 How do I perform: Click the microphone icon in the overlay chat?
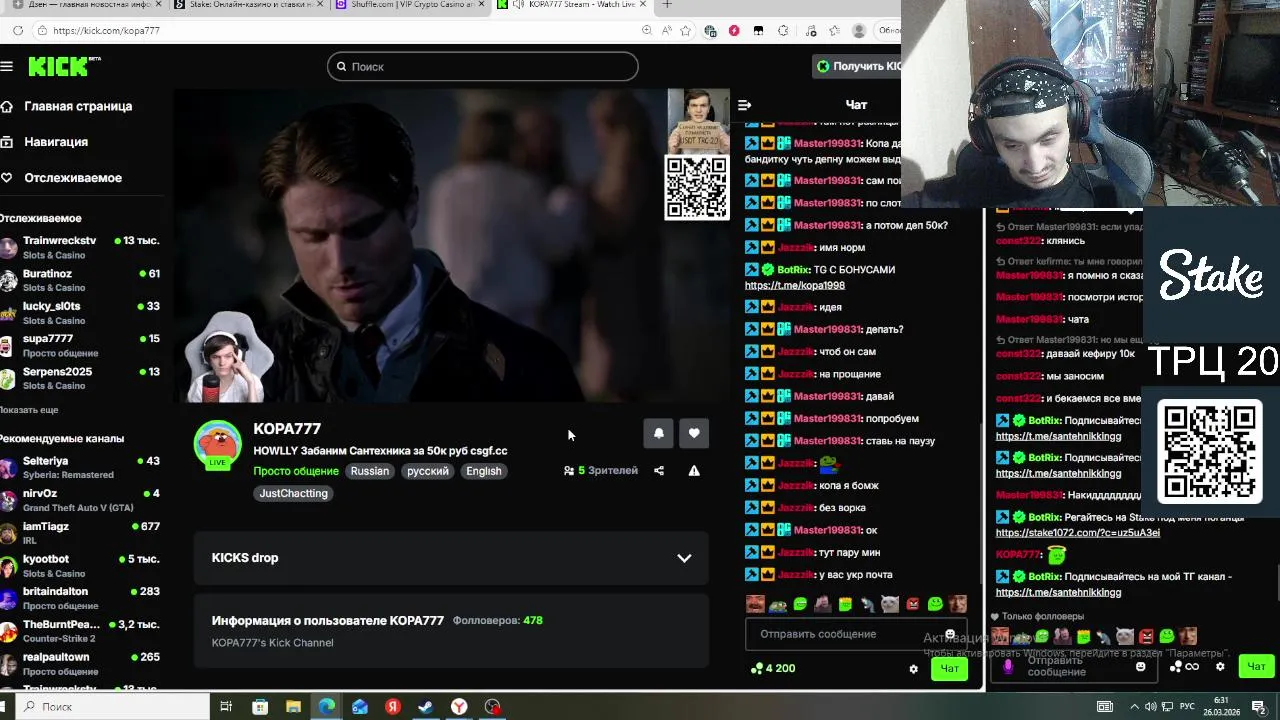1008,667
